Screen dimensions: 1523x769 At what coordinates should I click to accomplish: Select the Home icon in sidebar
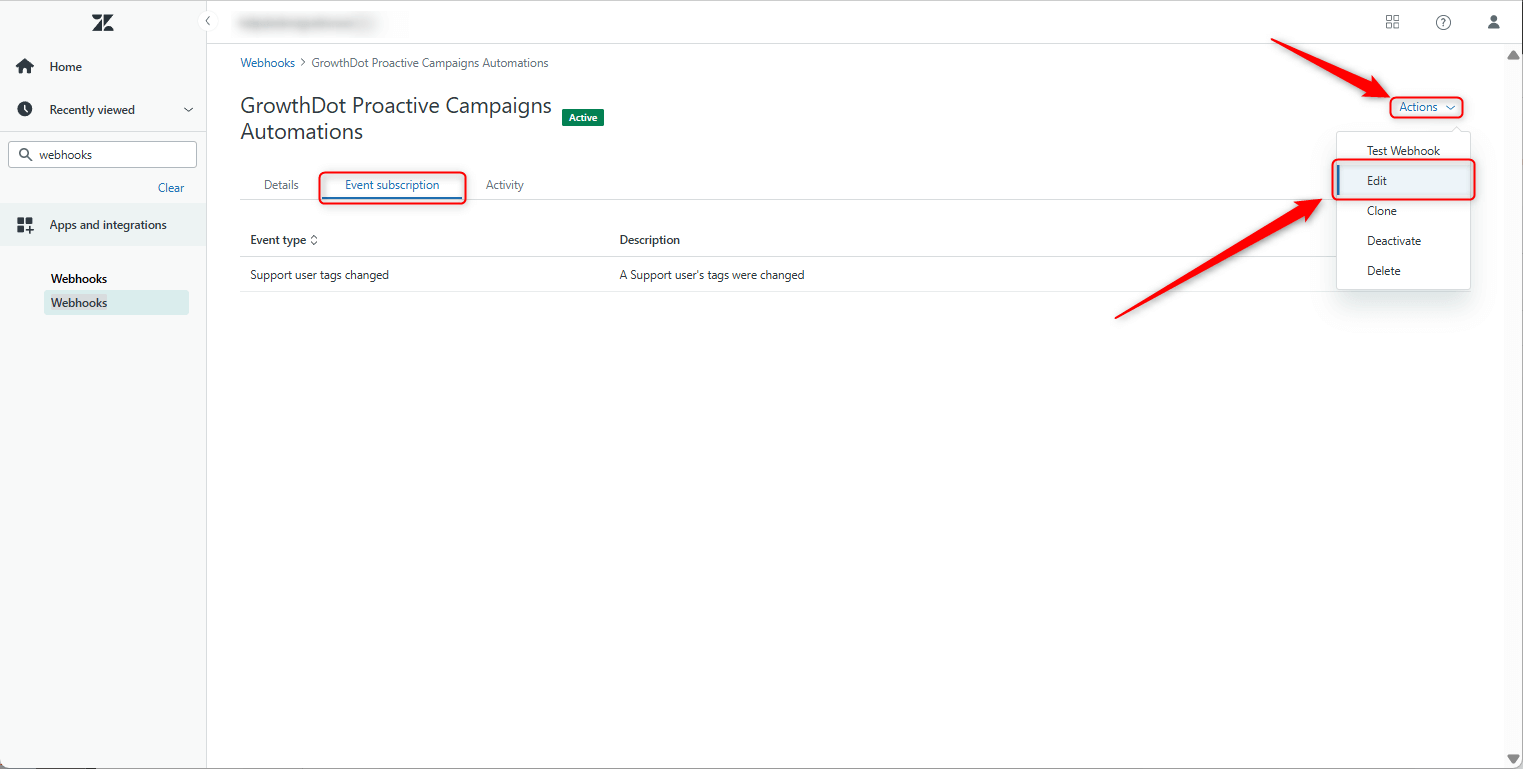[25, 66]
